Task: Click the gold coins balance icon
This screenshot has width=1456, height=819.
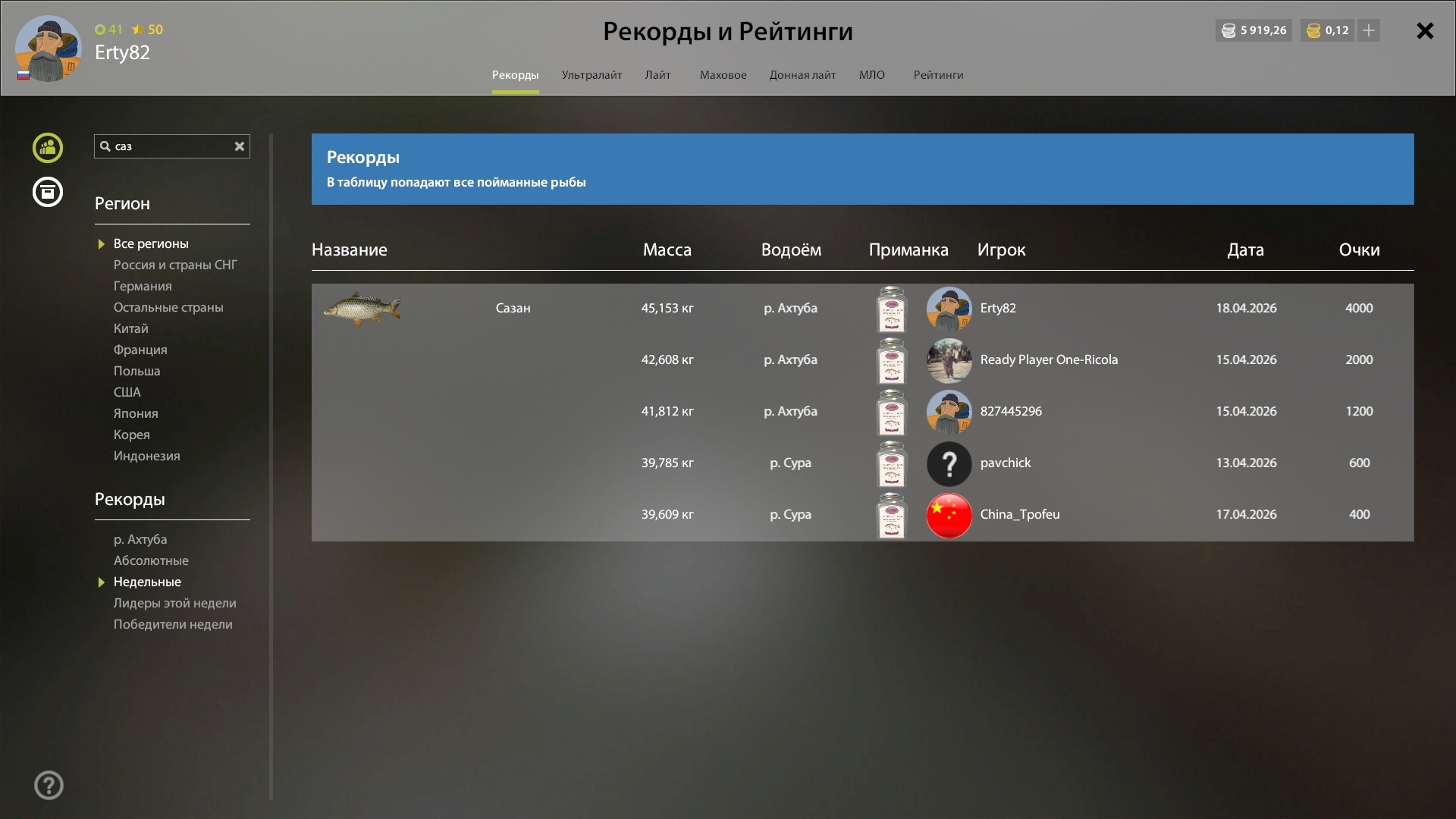Action: click(x=1313, y=30)
